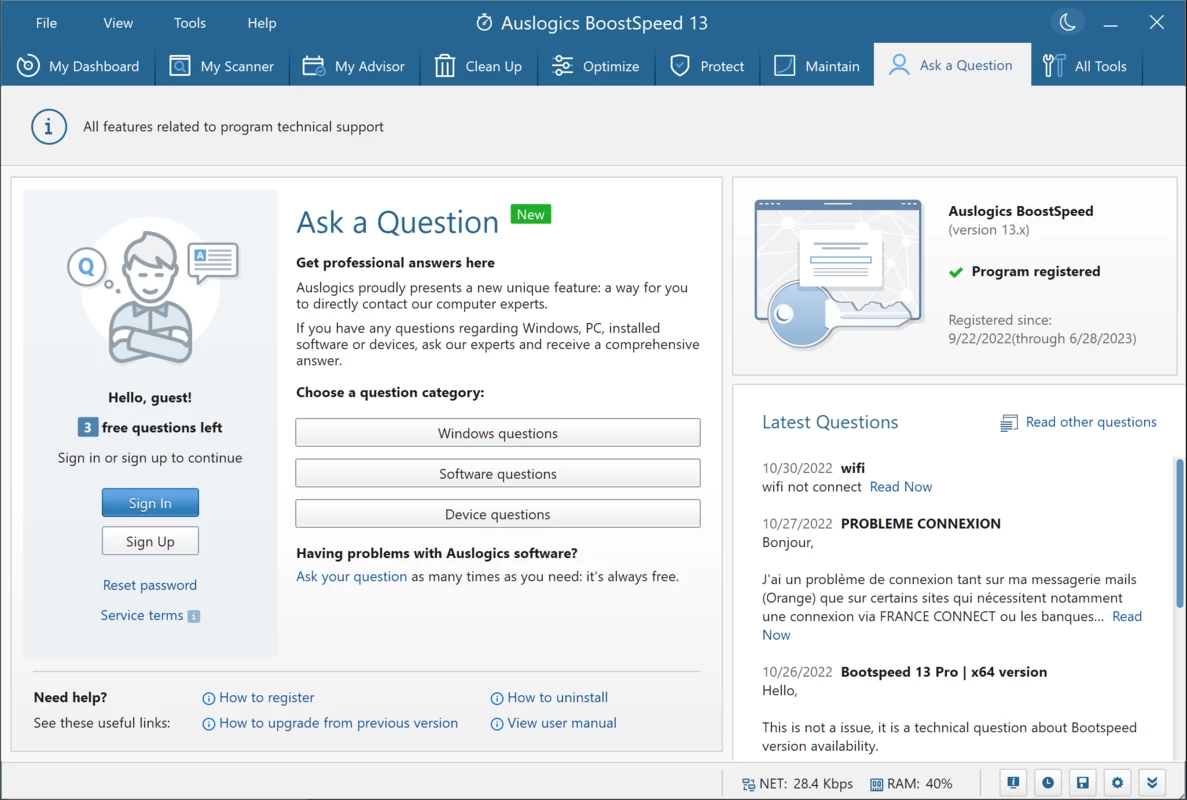The height and width of the screenshot is (800, 1187).
Task: Click the Hello, guest! greeting
Action: [x=150, y=397]
